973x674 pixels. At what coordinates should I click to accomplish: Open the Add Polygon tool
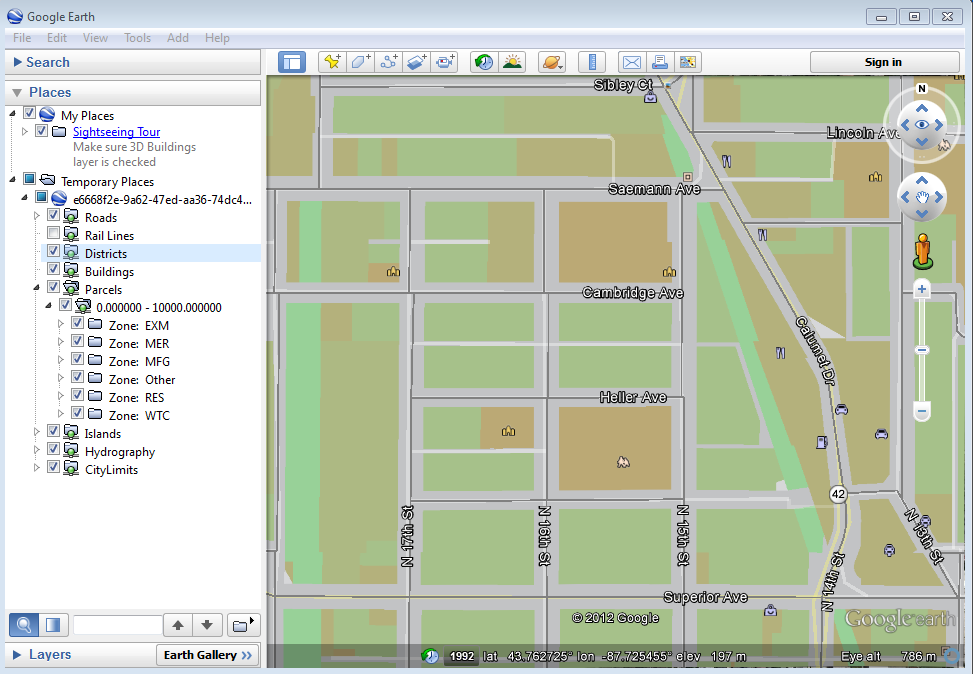pos(360,61)
